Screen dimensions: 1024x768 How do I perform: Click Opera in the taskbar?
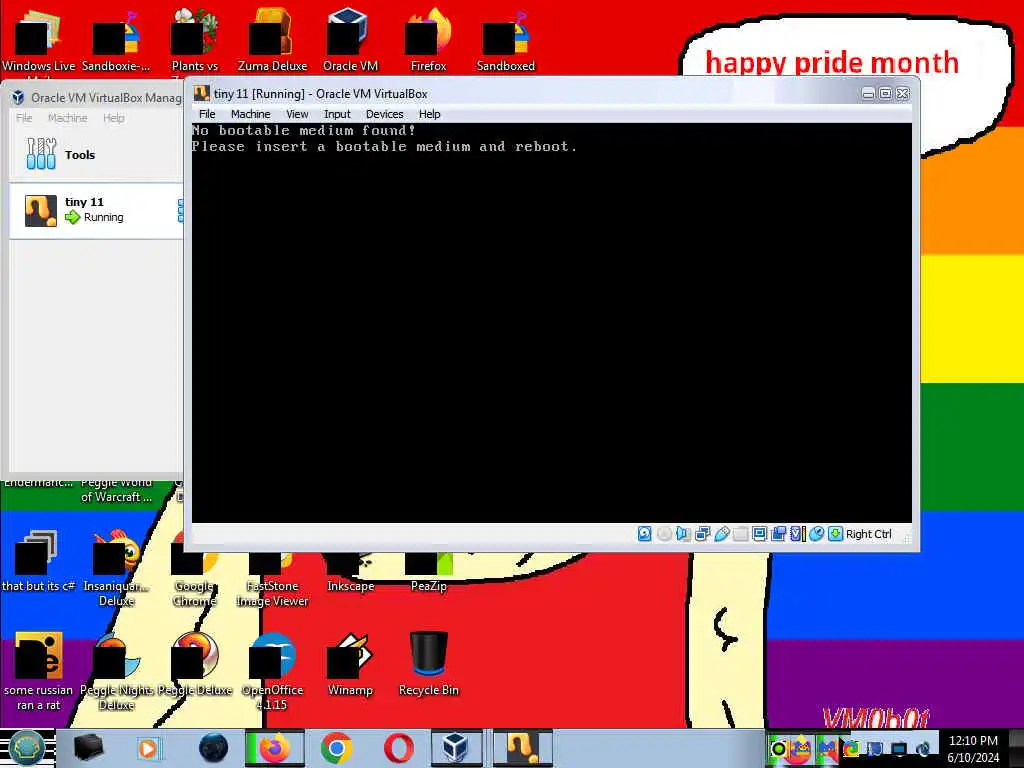tap(398, 748)
